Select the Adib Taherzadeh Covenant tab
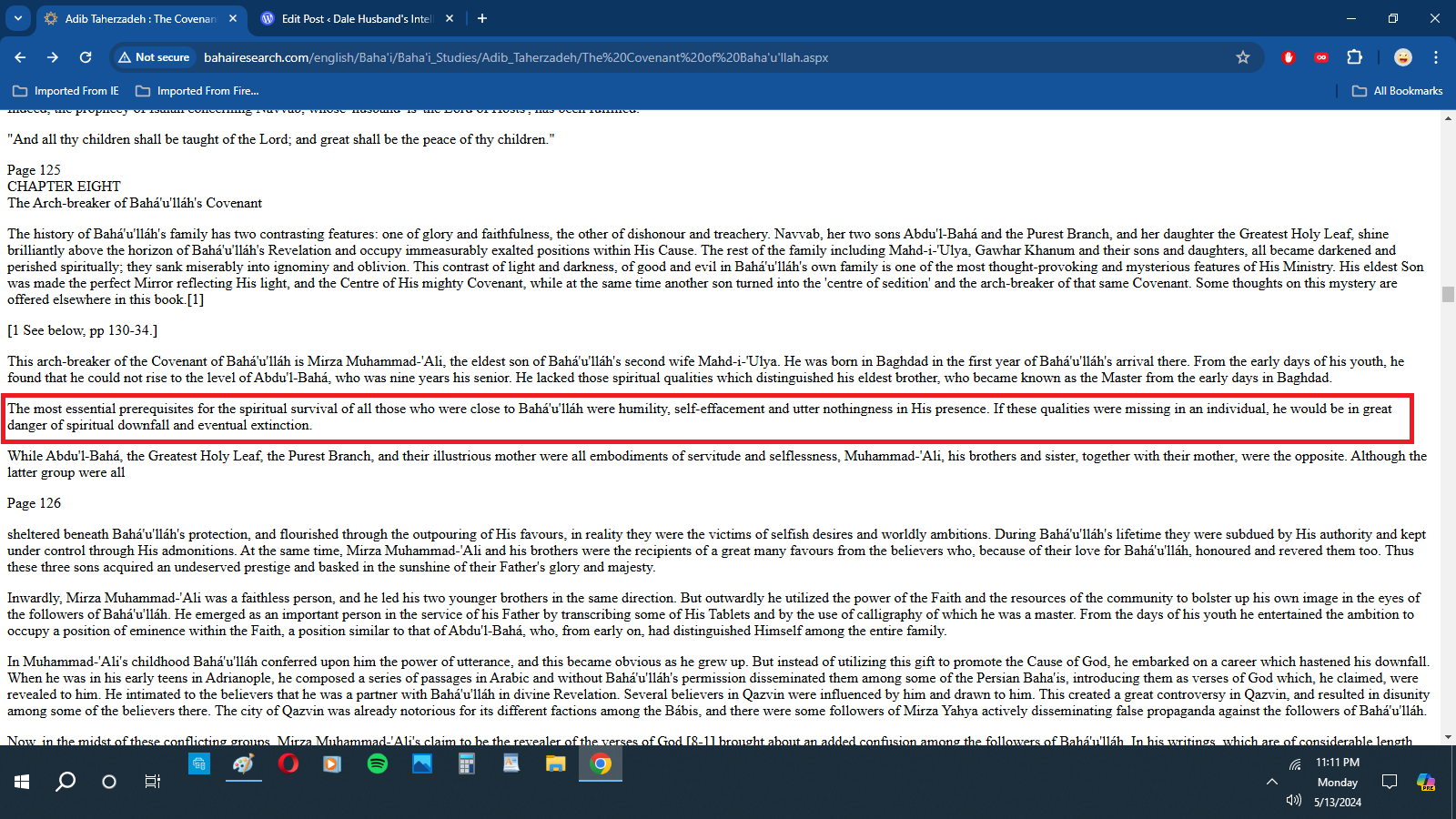 [x=139, y=18]
